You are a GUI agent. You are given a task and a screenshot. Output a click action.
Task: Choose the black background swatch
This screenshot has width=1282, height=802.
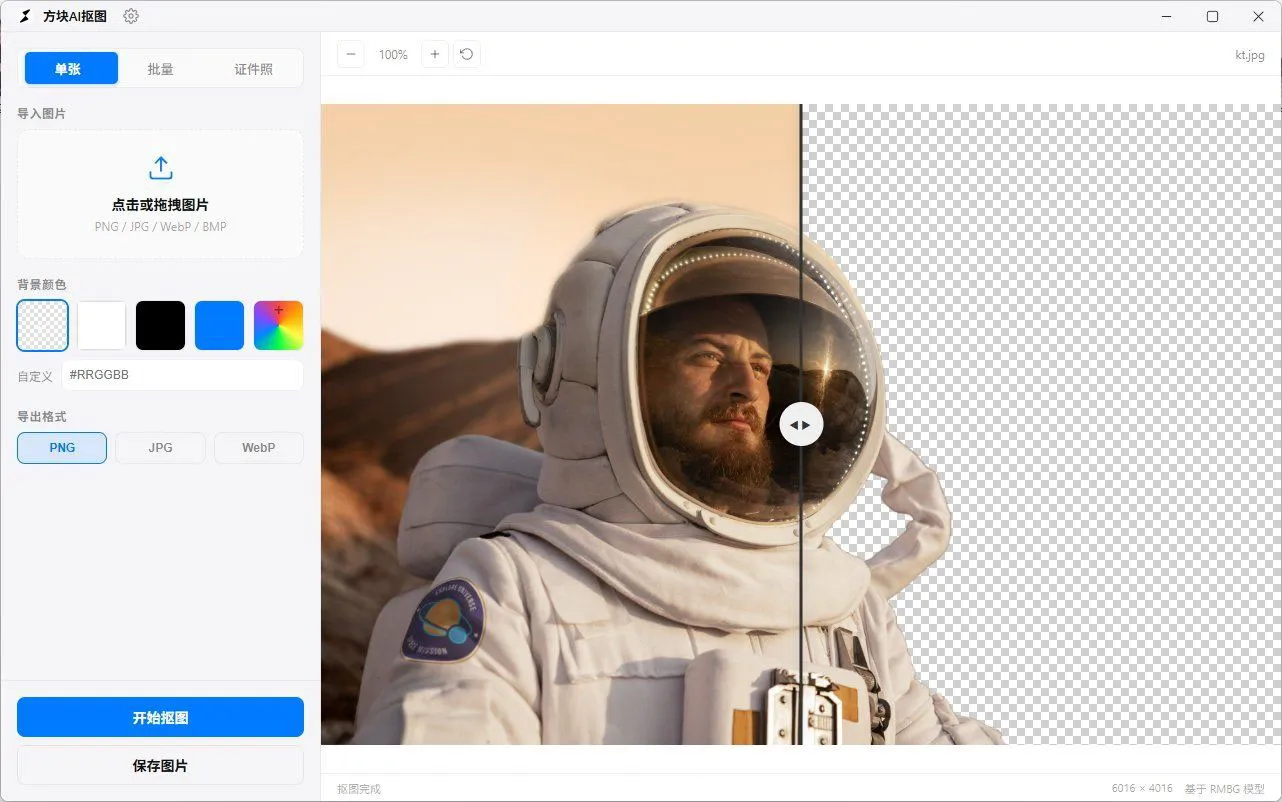pyautogui.click(x=161, y=325)
